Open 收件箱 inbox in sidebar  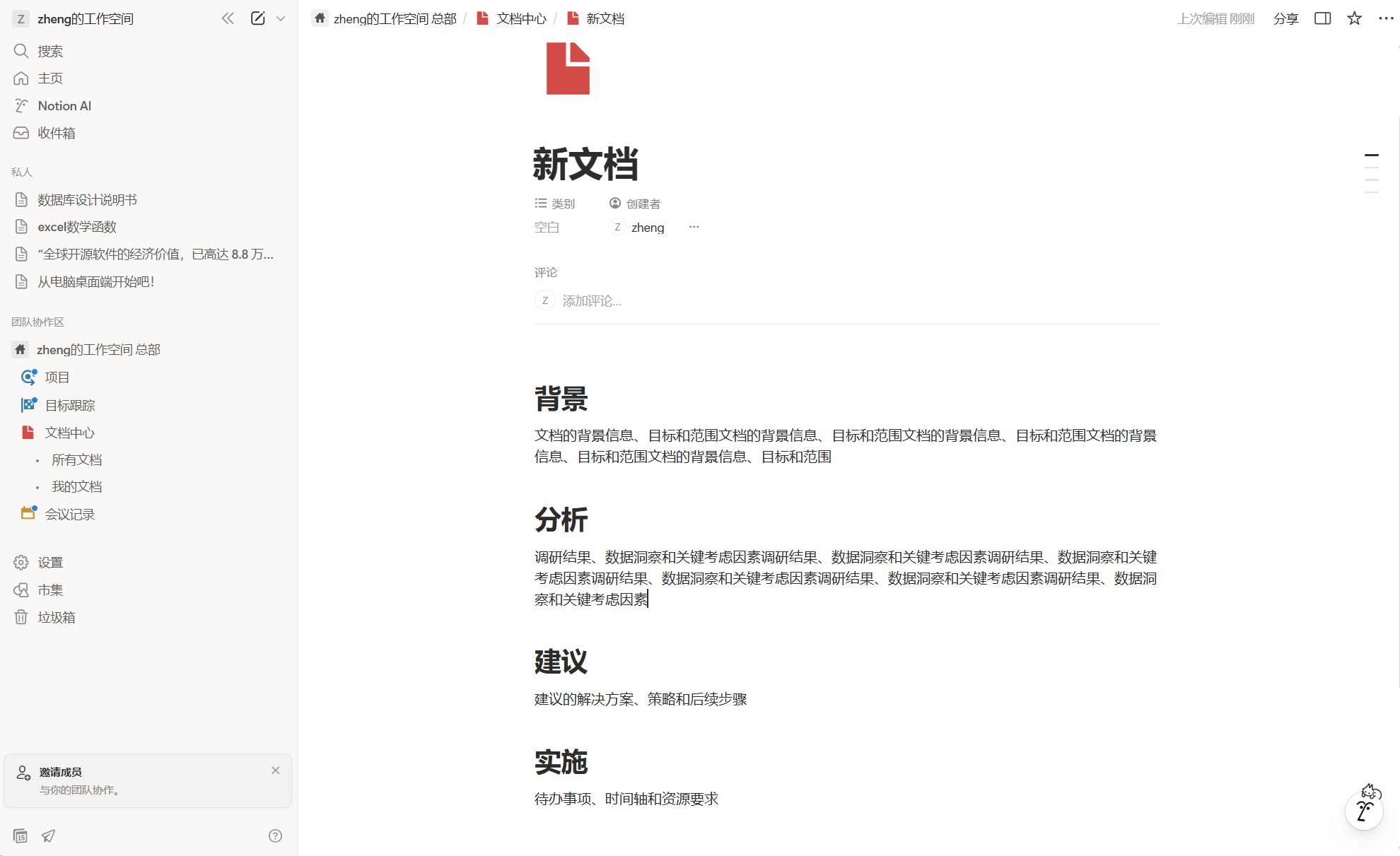pyautogui.click(x=56, y=133)
